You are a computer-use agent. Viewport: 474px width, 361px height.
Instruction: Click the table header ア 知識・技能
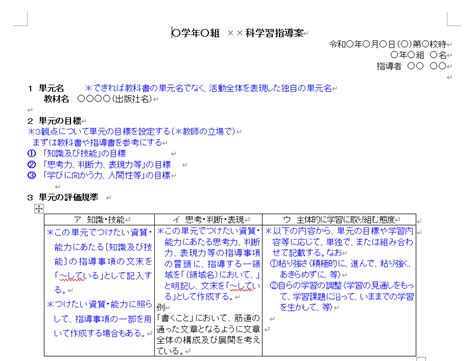coord(99,220)
